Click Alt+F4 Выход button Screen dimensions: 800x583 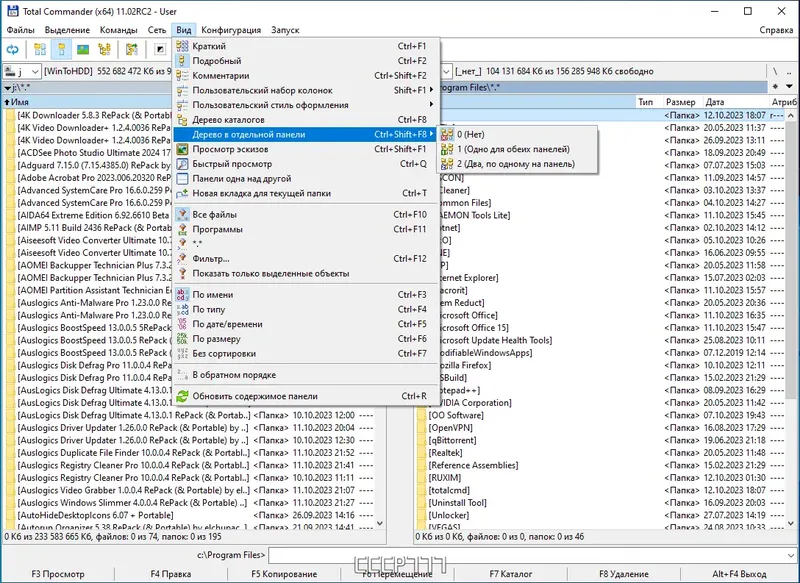click(739, 574)
